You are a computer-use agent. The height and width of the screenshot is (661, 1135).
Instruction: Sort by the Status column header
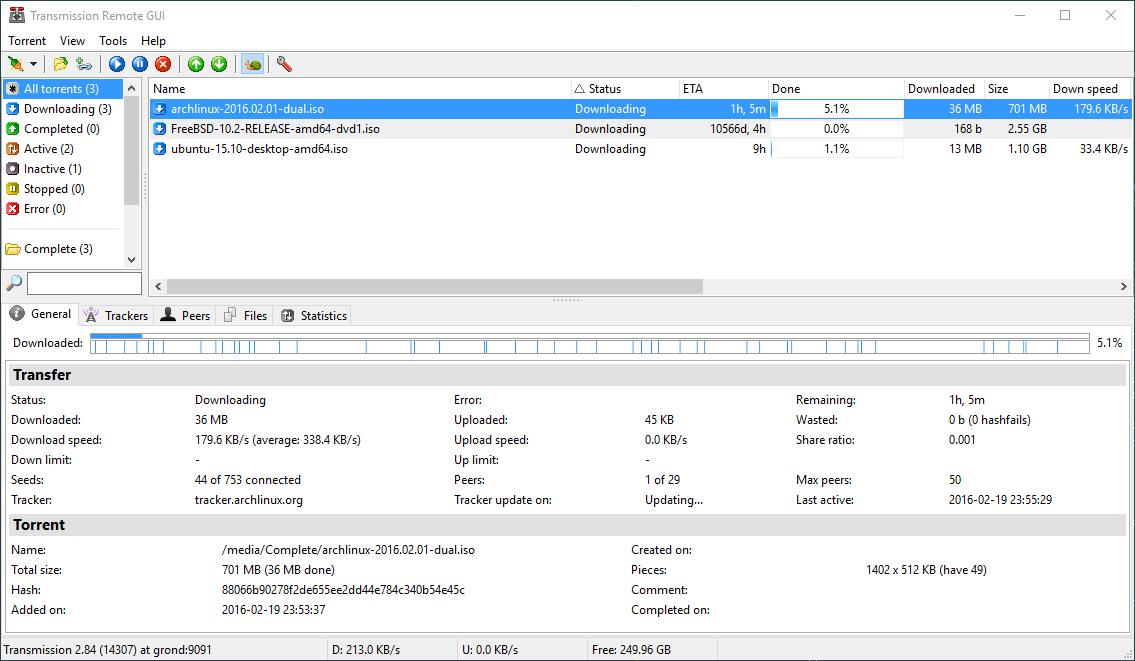click(x=625, y=89)
